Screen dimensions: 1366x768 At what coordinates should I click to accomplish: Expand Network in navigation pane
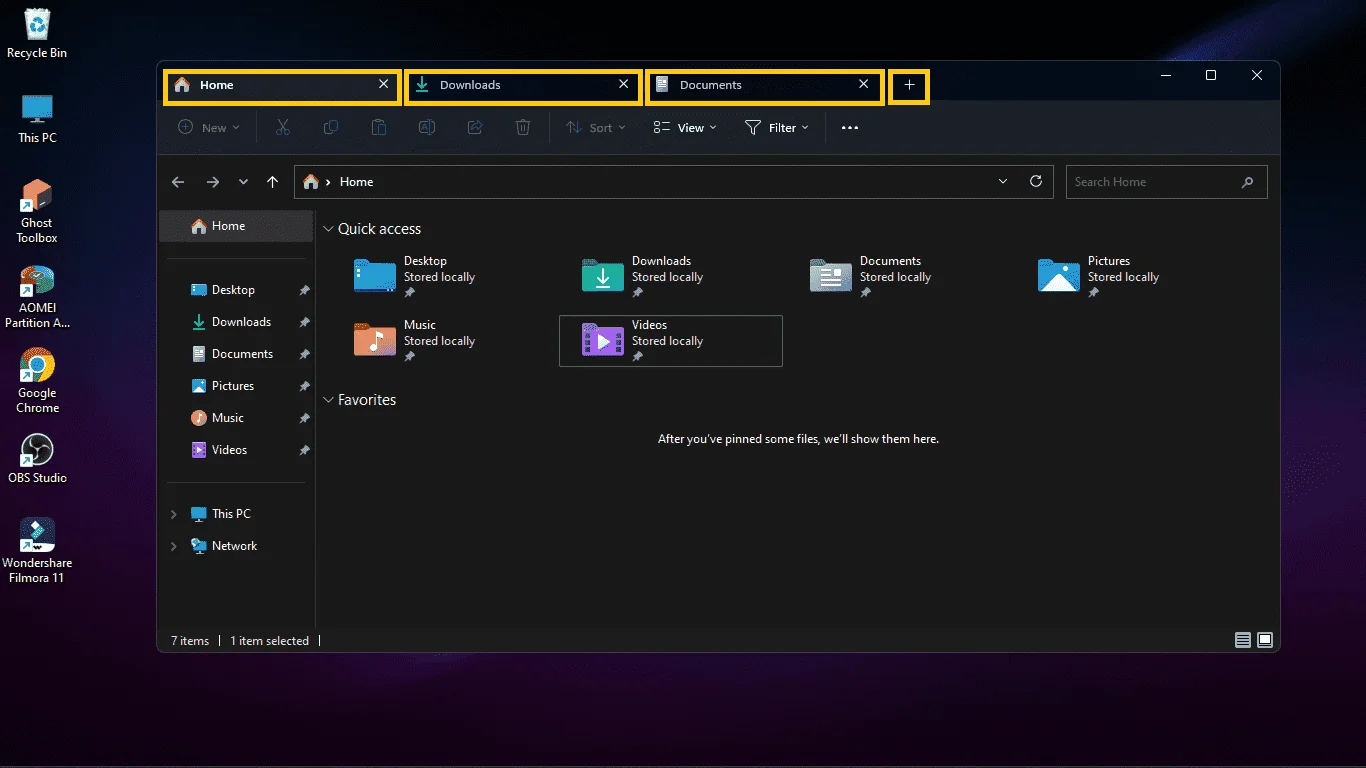174,546
